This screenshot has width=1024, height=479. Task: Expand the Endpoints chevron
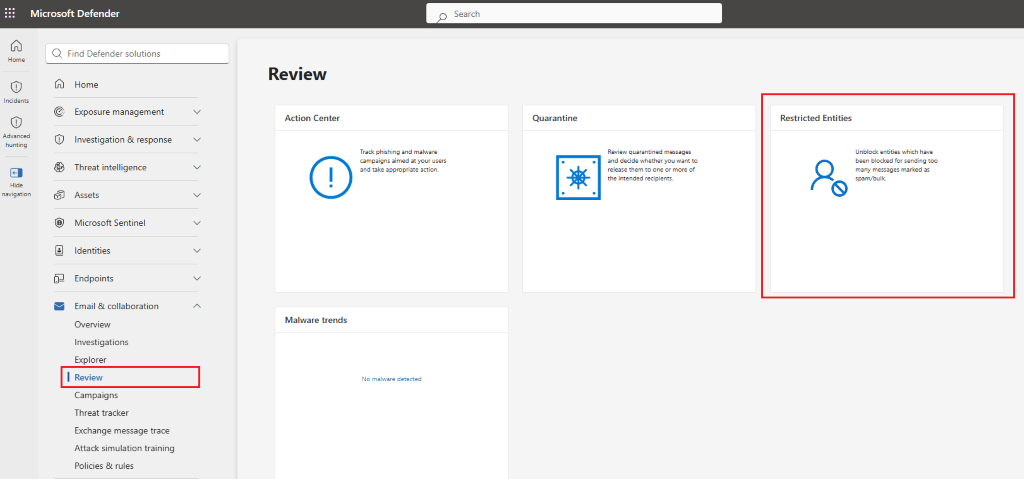tap(197, 278)
